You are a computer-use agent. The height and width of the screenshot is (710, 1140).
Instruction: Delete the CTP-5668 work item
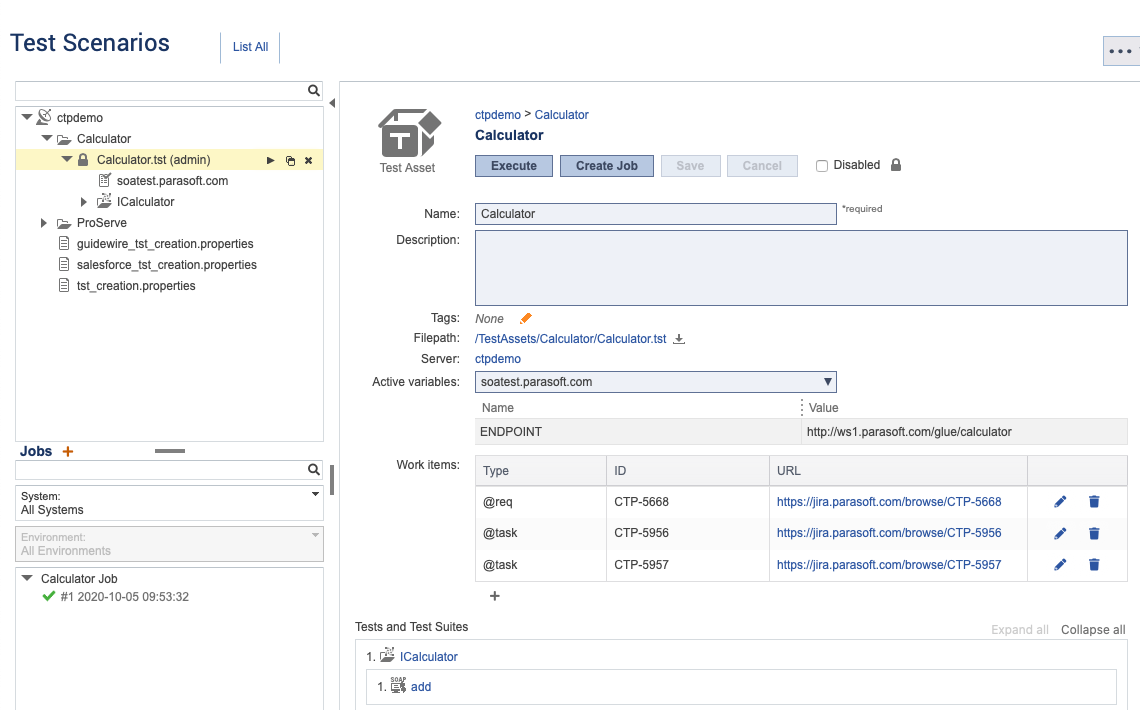1093,501
